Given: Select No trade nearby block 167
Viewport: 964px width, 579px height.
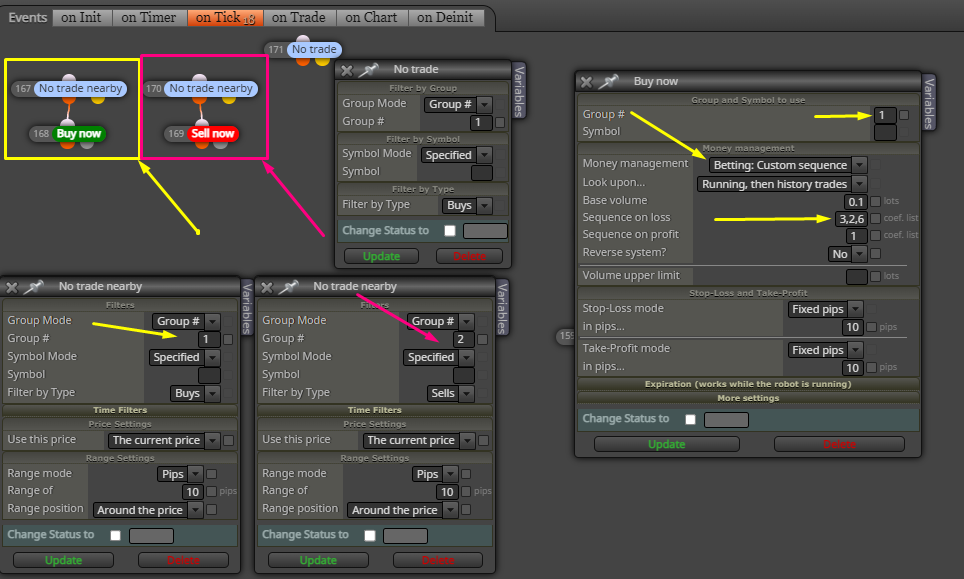Looking at the screenshot, I should point(81,89).
